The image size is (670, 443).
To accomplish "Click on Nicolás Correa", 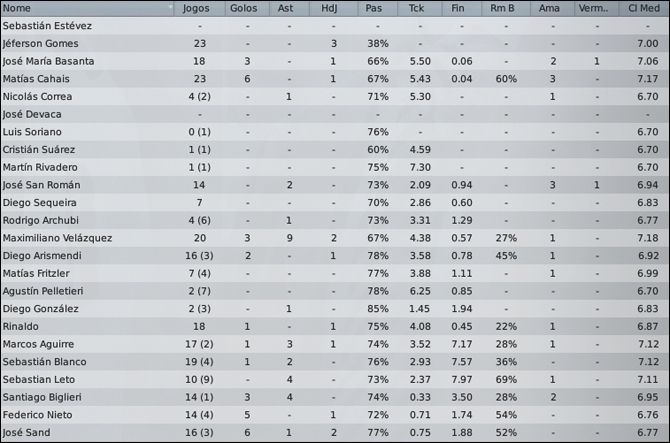I will tap(37, 97).
